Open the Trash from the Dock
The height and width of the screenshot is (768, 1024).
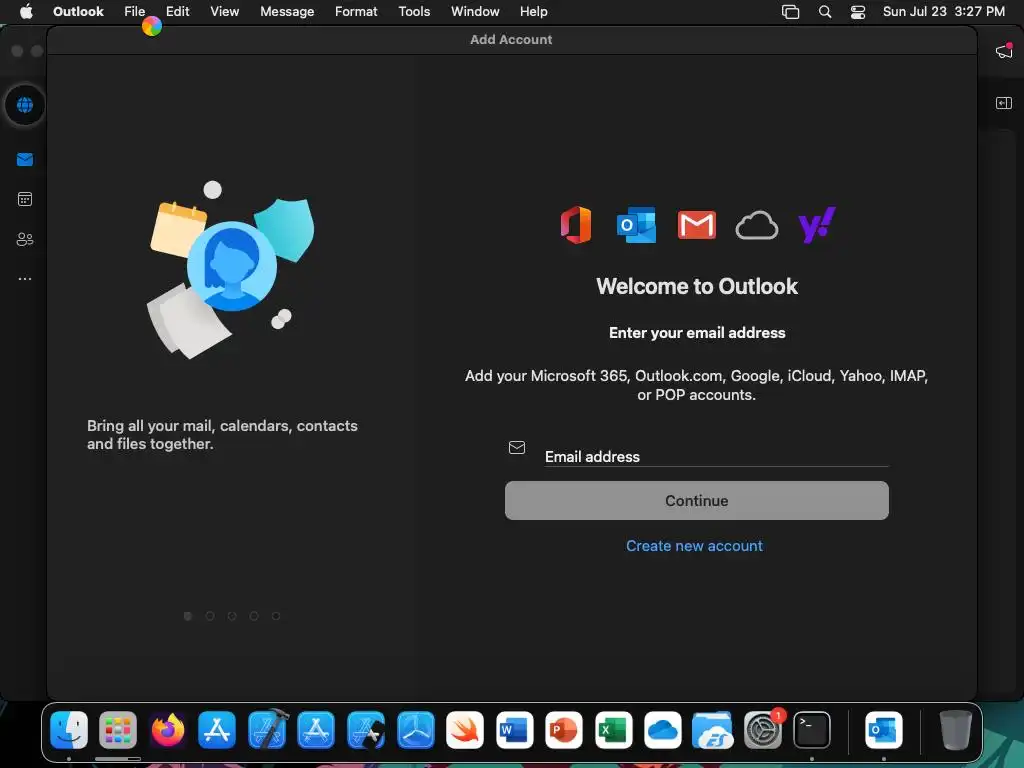click(955, 729)
